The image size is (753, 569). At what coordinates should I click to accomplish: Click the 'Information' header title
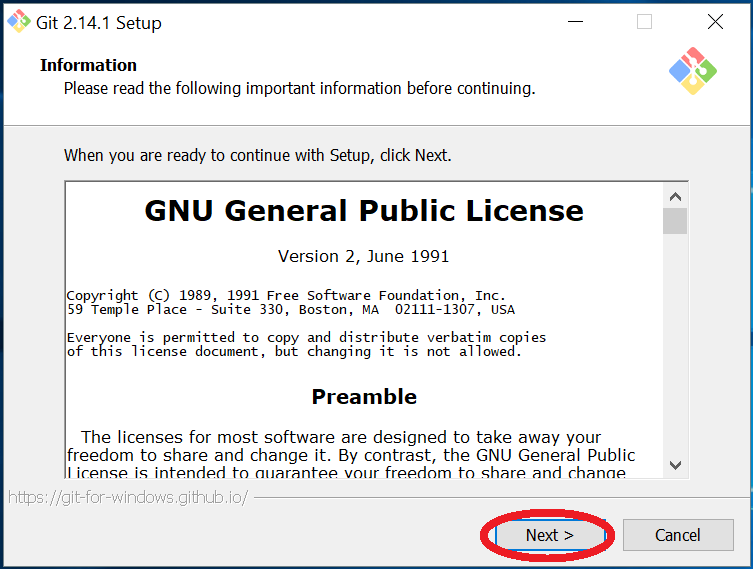click(x=88, y=65)
